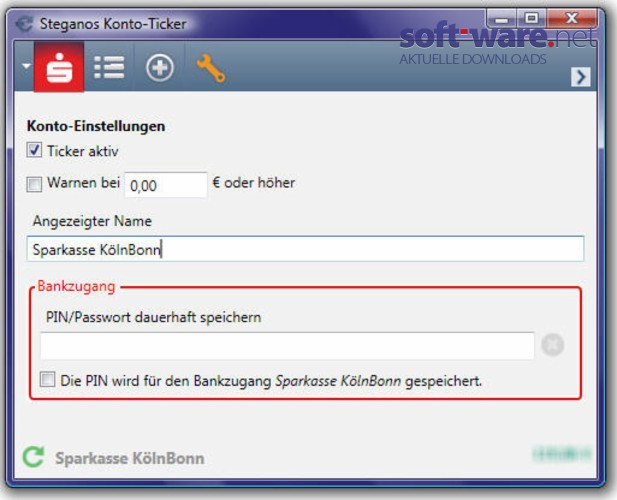Viewport: 617px width, 500px height.
Task: Click the blurred balance value at bottom right
Action: pyautogui.click(x=562, y=454)
